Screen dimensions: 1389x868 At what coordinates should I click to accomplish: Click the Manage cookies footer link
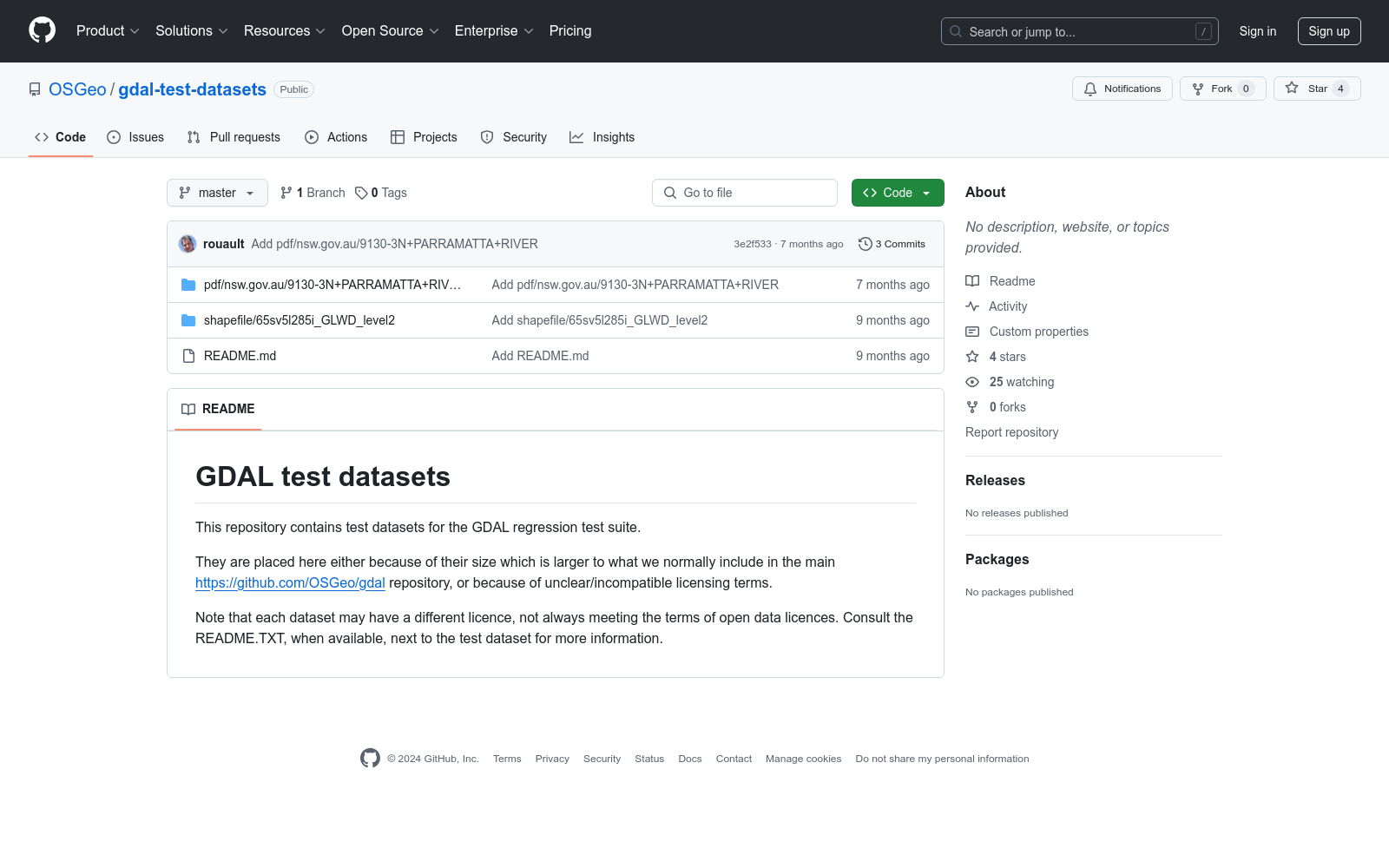(804, 759)
